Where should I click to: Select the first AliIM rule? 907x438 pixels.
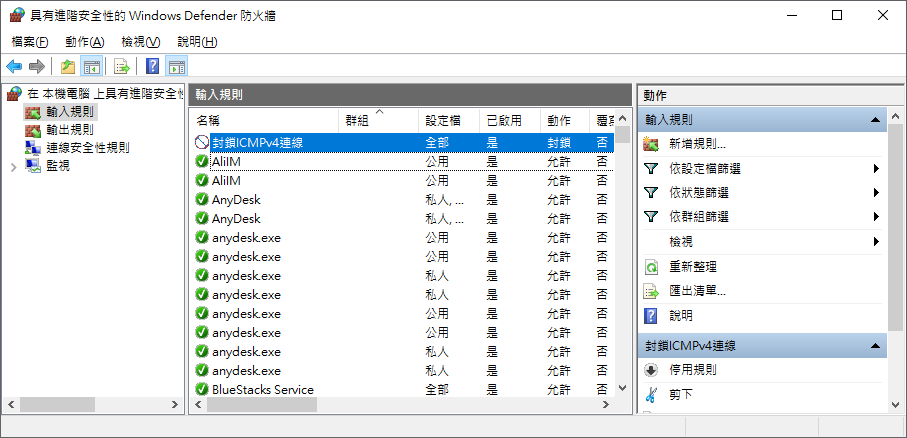(x=403, y=162)
